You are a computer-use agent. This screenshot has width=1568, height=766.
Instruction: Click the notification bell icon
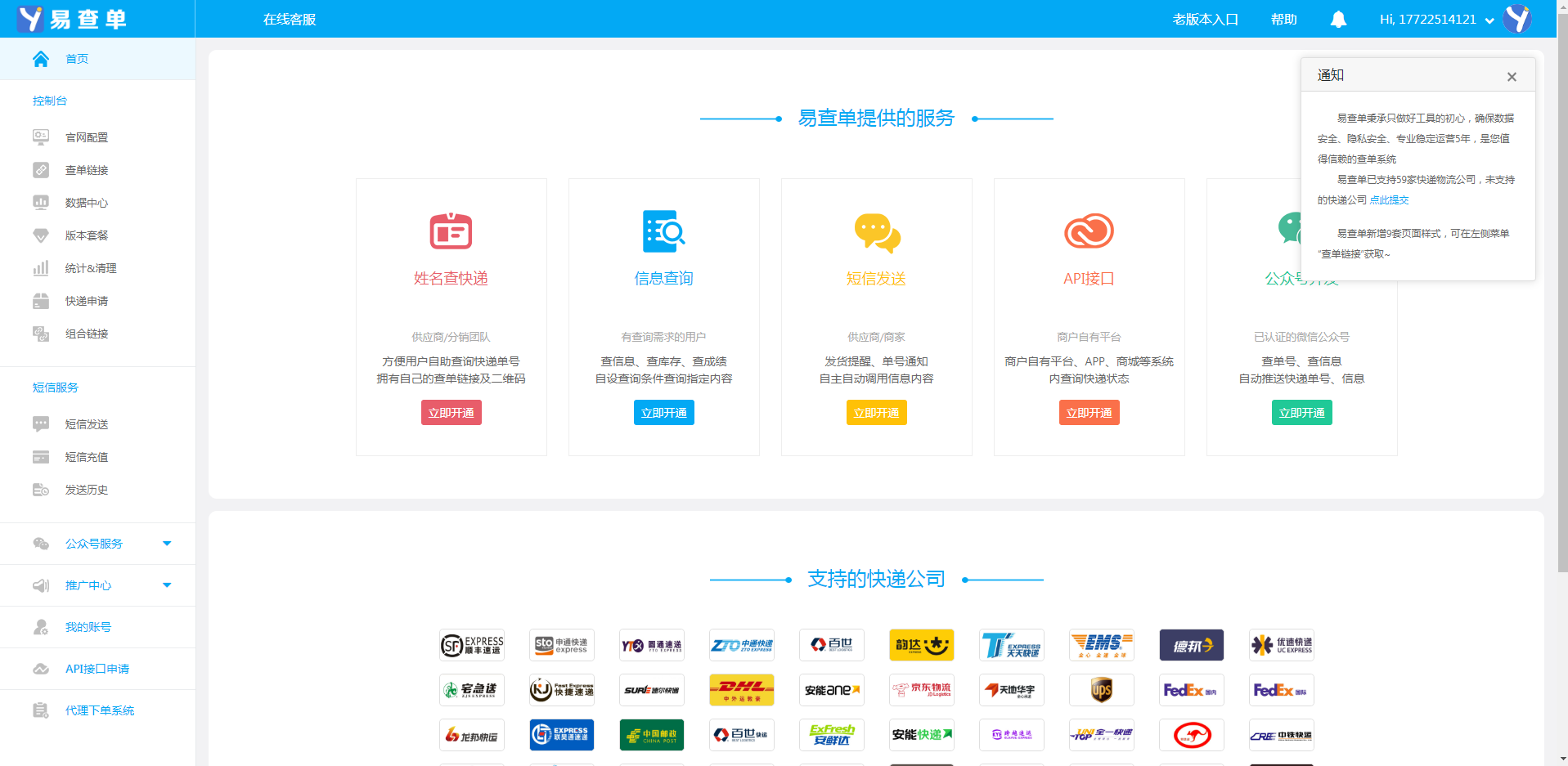coord(1338,20)
